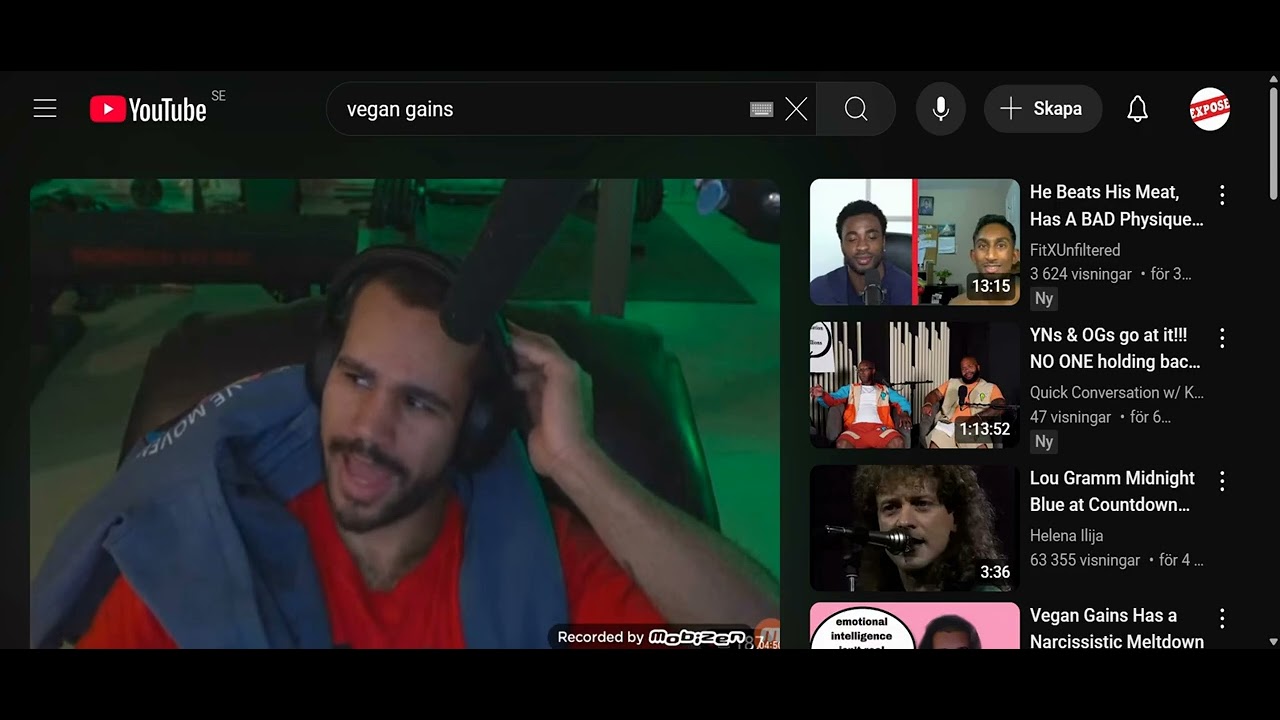The width and height of the screenshot is (1280, 720).
Task: Open the title 'YNs & OGs go at it!!!'
Action: pos(1115,349)
